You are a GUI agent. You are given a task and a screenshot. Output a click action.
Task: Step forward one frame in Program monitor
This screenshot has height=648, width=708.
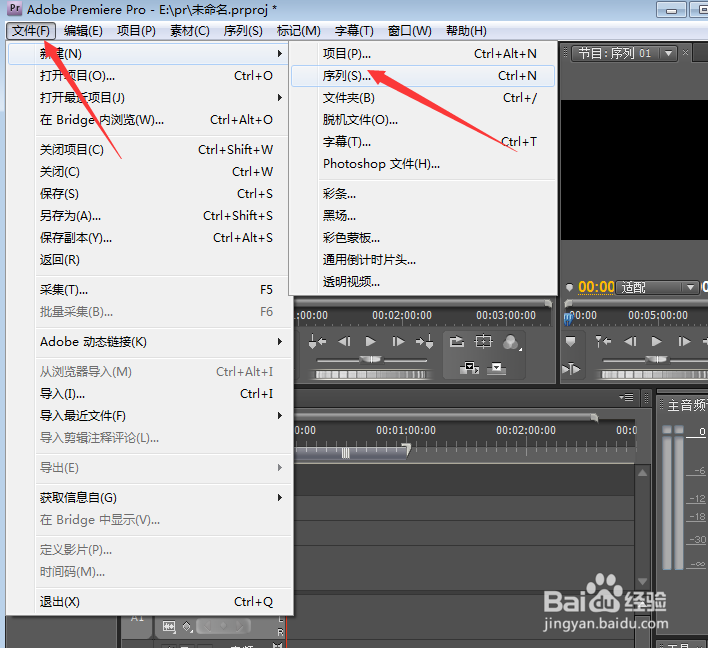pyautogui.click(x=684, y=342)
